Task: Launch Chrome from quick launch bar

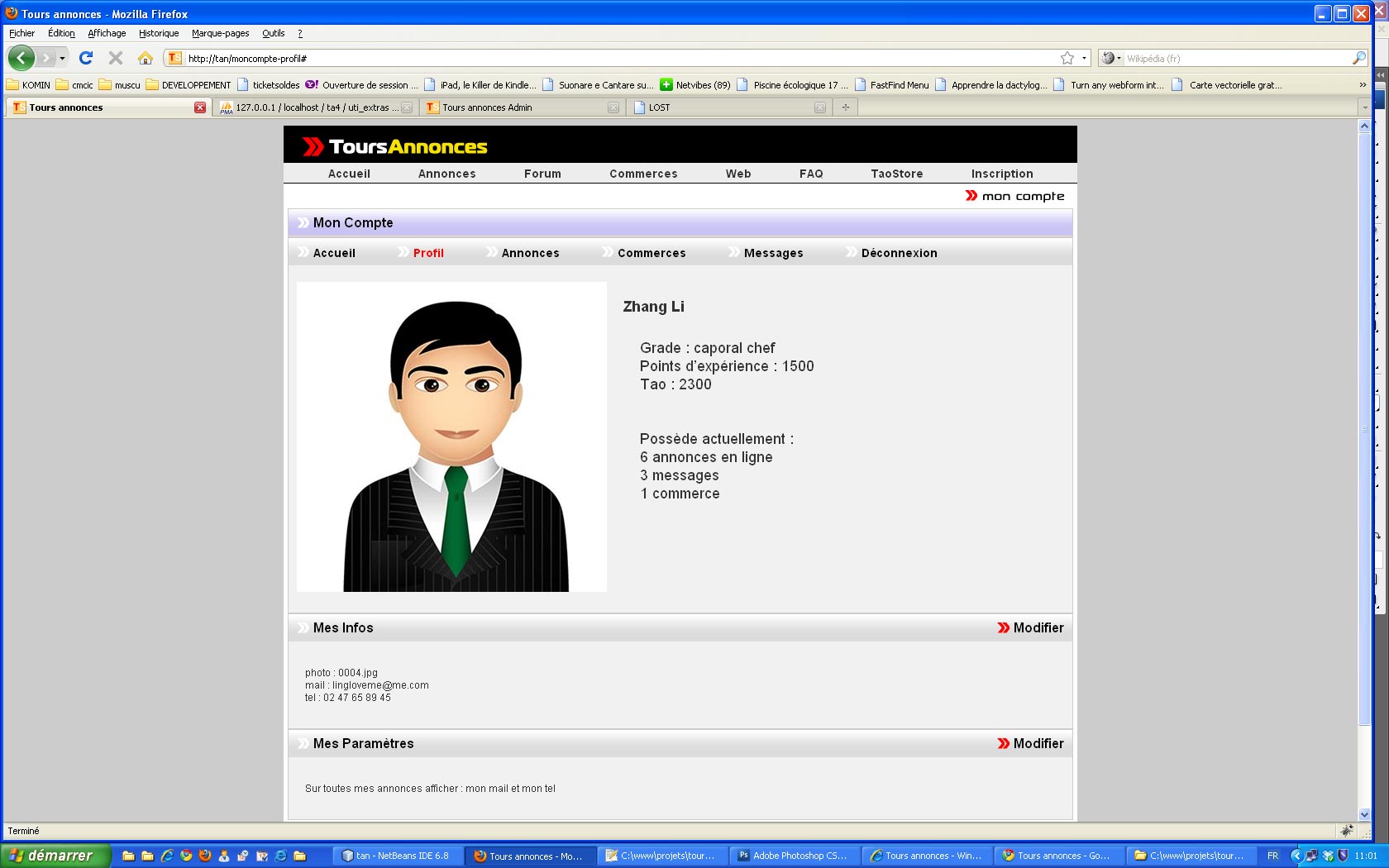Action: pos(186,856)
